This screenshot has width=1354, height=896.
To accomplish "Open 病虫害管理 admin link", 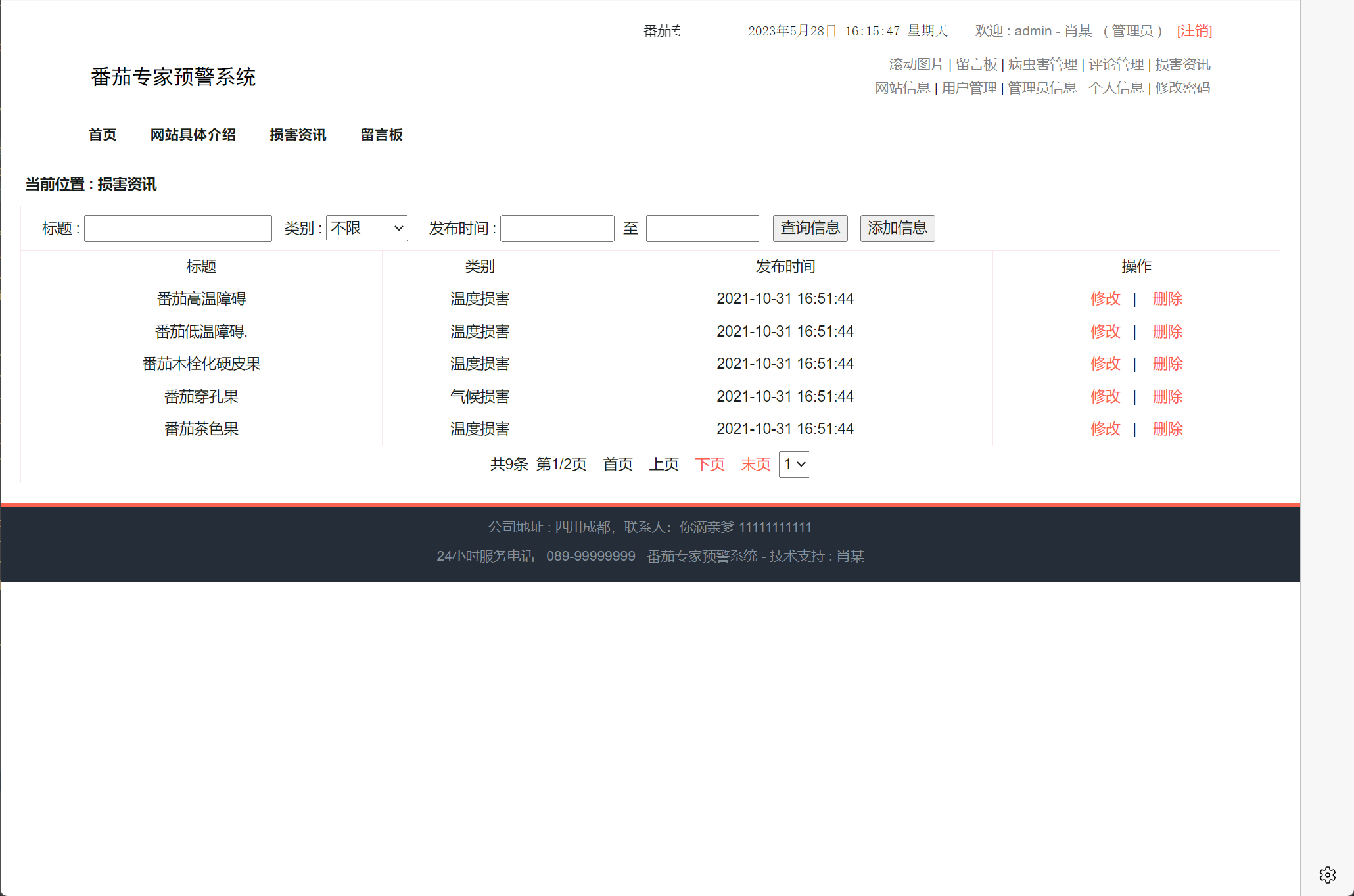I will pos(1042,64).
